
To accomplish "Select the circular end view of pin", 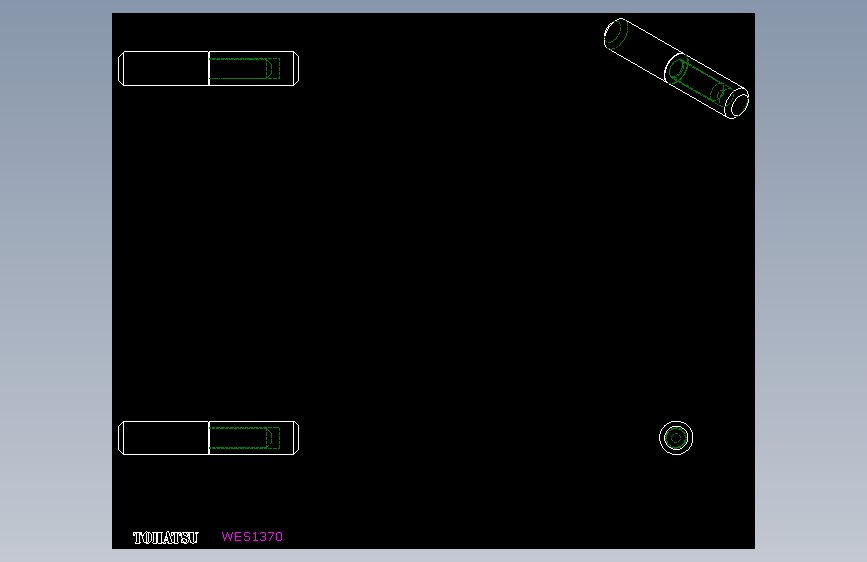I will (x=676, y=438).
